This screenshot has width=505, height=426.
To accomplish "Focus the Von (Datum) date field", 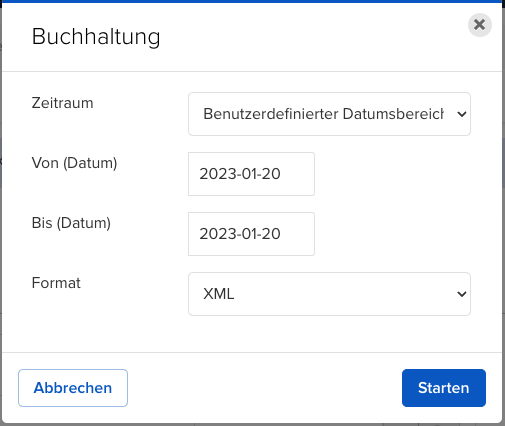I will tap(251, 174).
